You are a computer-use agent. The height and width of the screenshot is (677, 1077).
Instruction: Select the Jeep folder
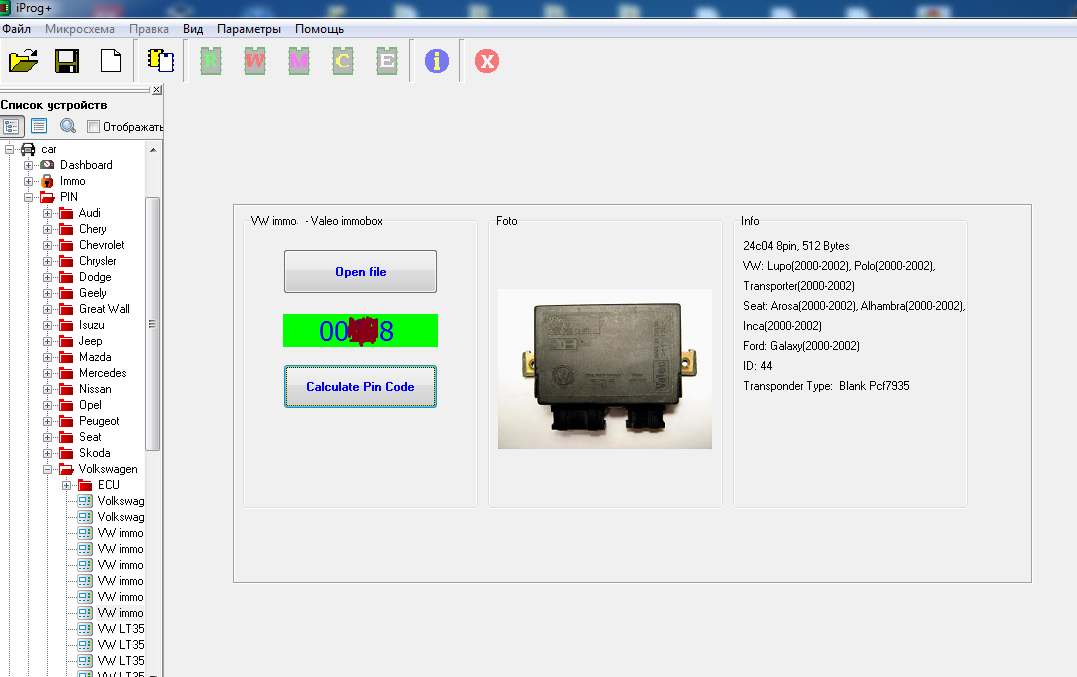tap(90, 341)
